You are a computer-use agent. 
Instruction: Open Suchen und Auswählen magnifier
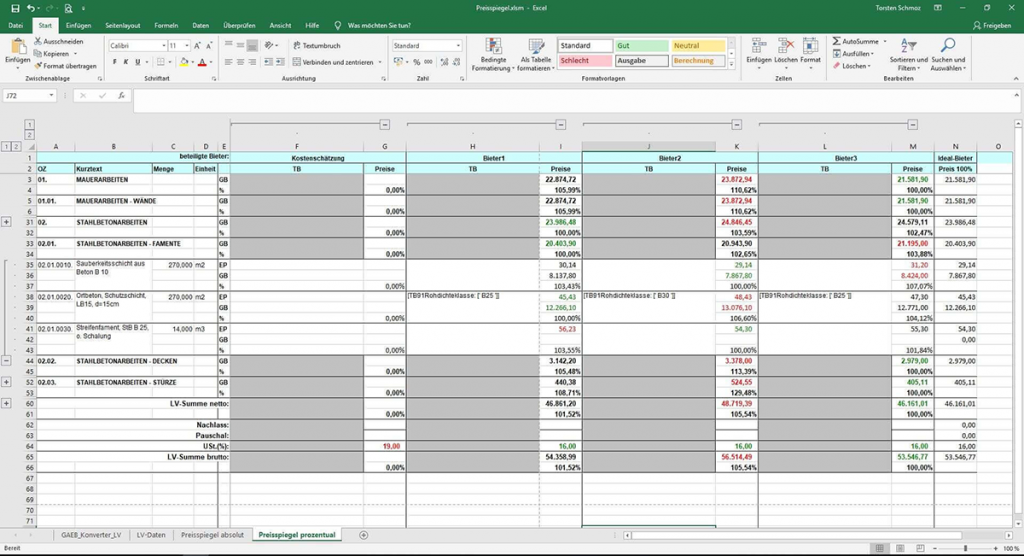tap(948, 55)
